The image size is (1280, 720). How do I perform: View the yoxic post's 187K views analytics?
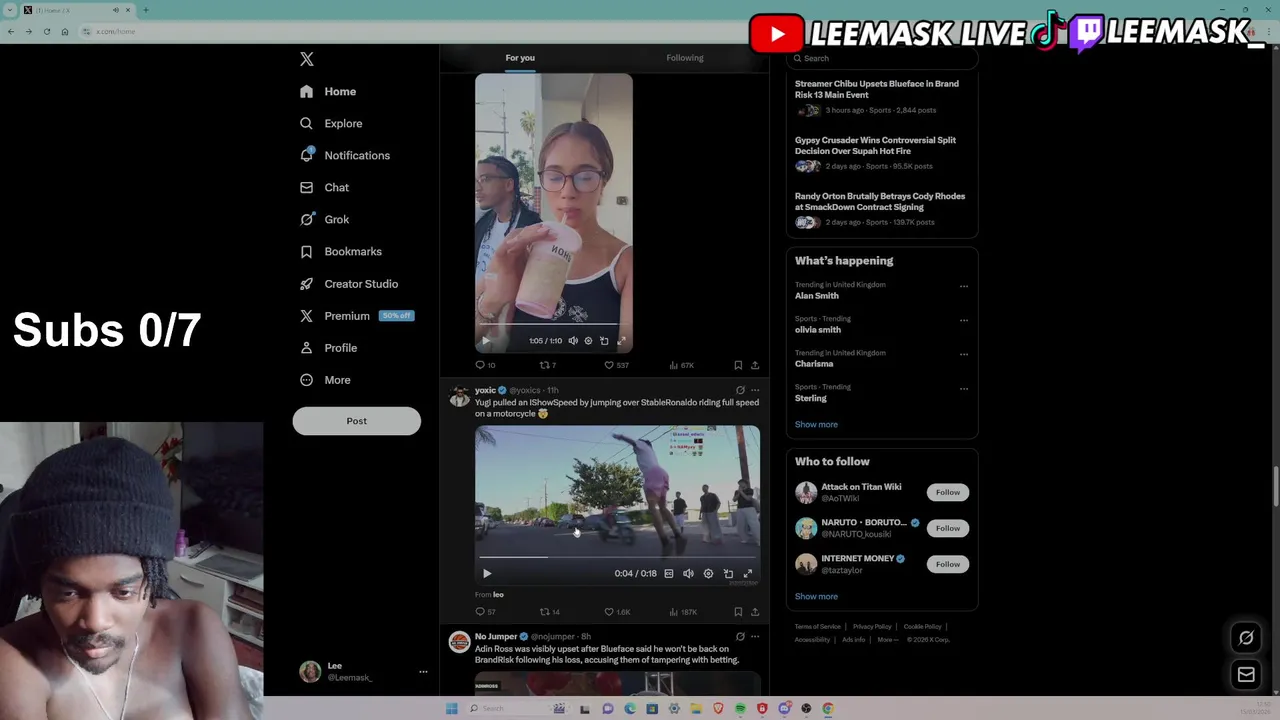pos(683,612)
